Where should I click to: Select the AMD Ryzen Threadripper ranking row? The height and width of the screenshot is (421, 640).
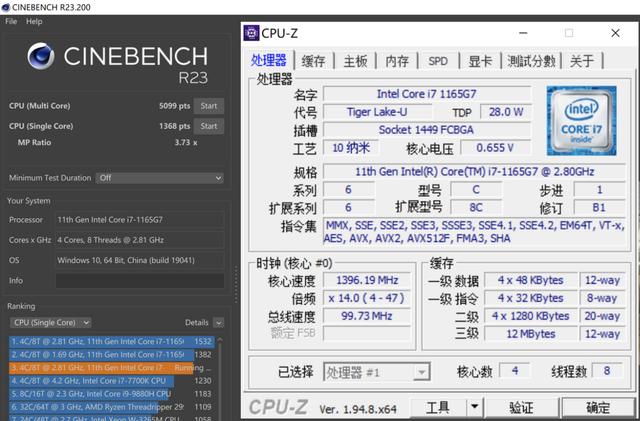point(111,407)
